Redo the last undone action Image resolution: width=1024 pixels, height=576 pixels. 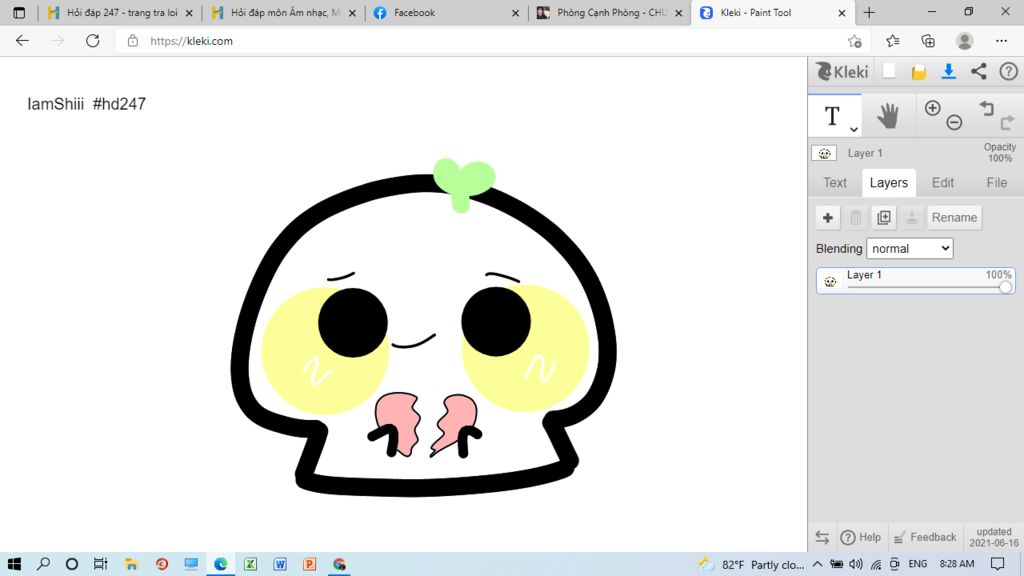[1008, 122]
